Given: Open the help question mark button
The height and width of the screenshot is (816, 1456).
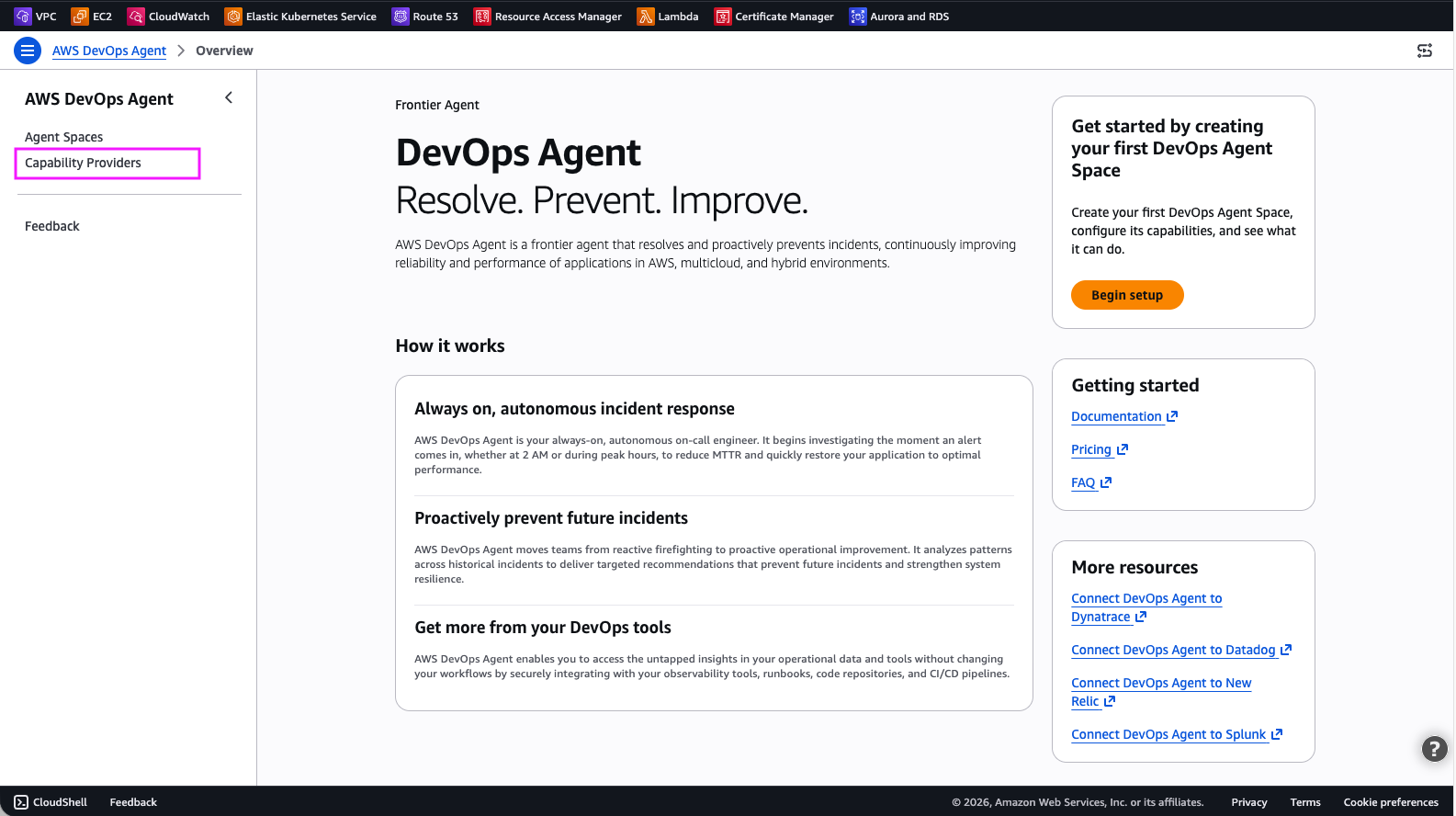Looking at the screenshot, I should click(x=1434, y=749).
